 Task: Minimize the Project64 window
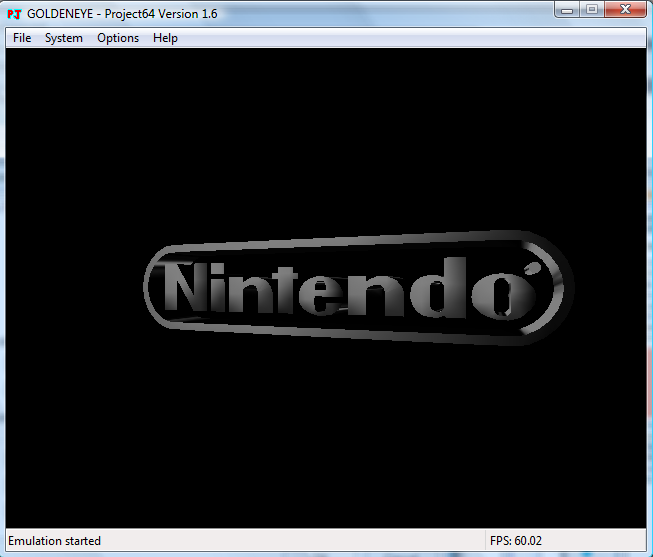pos(567,9)
